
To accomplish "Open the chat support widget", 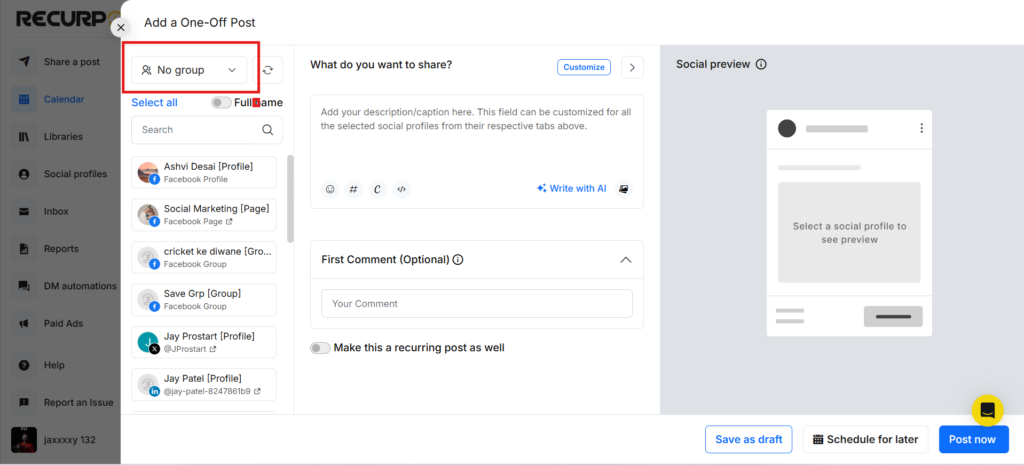I will pos(987,411).
